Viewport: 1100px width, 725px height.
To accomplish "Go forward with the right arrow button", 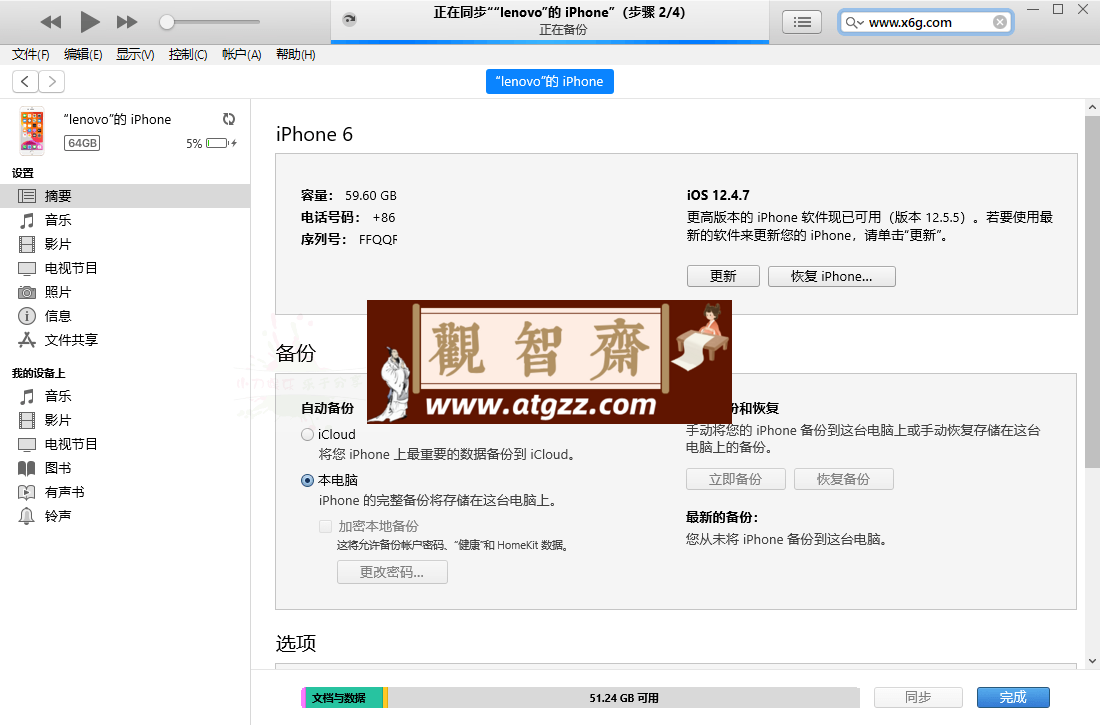I will (52, 81).
